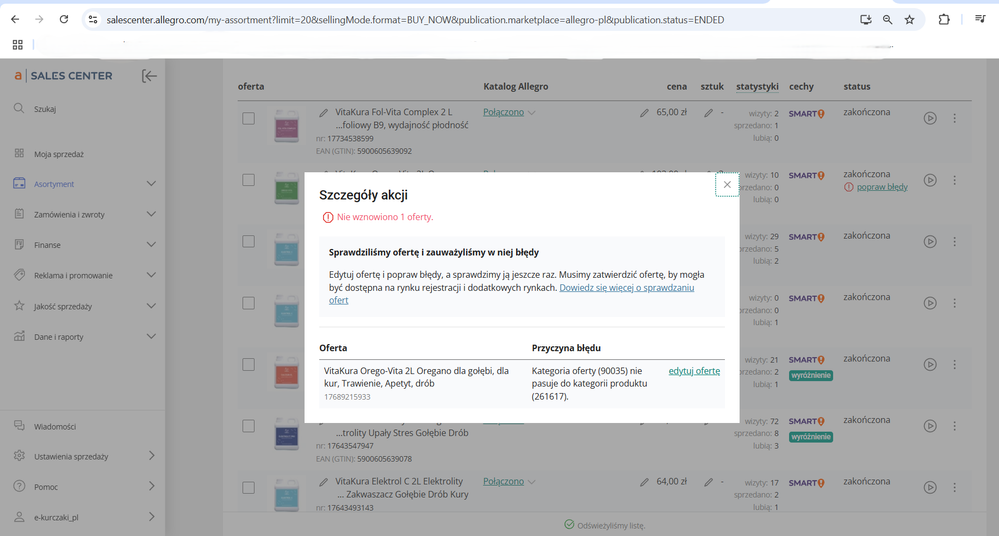The height and width of the screenshot is (536, 999).
Task: Expand Zamówienia i zwroty menu
Action: tap(151, 214)
